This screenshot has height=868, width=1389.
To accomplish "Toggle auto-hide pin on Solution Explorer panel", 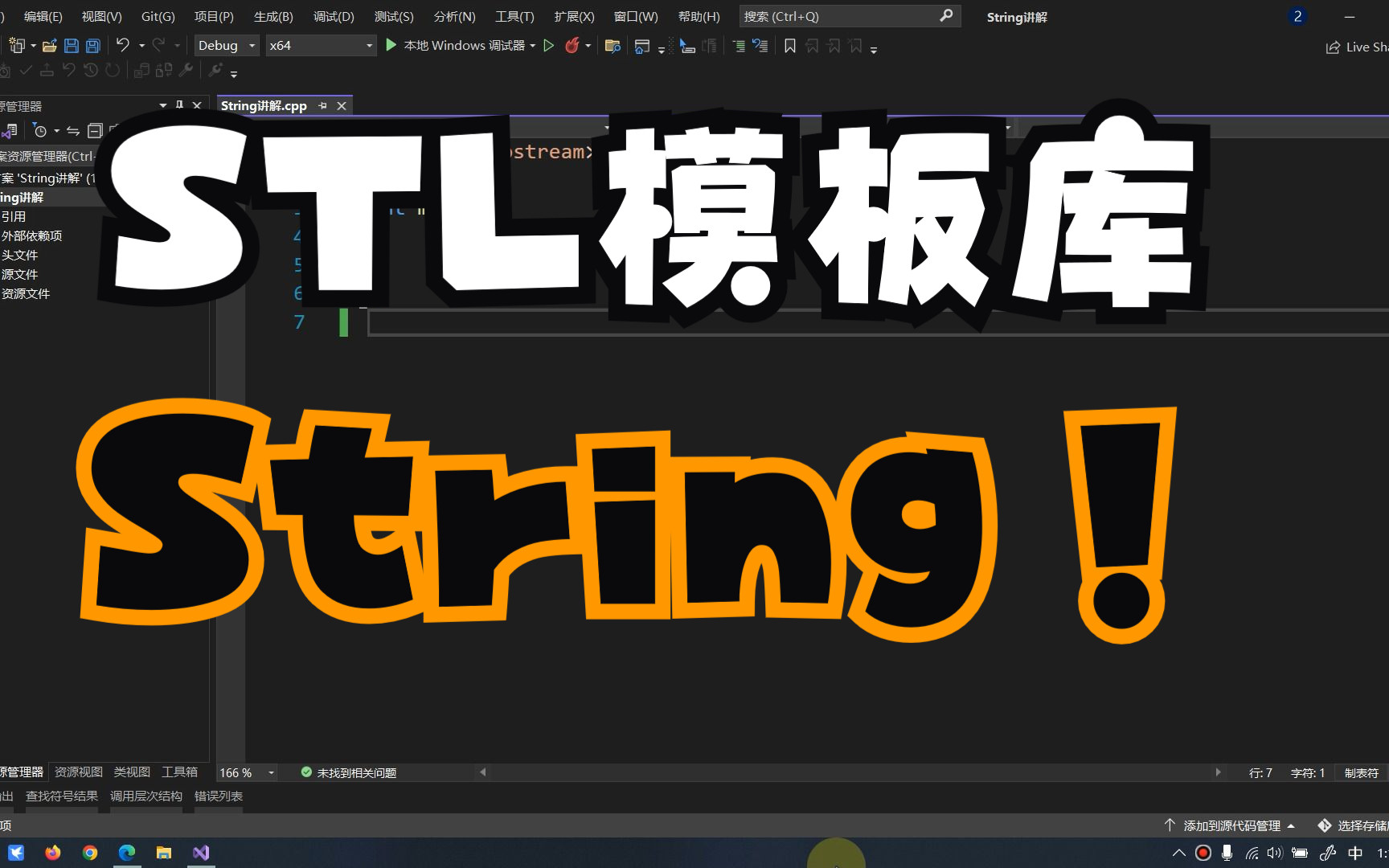I will 180,105.
